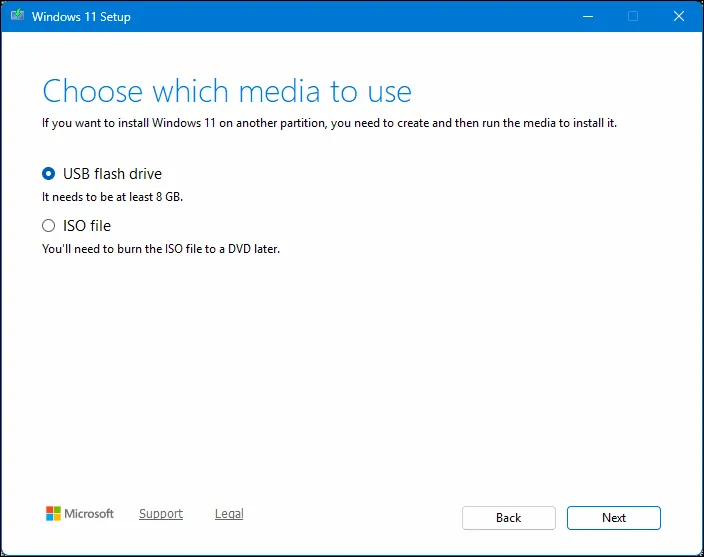Close the Windows 11 Setup window
This screenshot has height=557, width=704.
coord(678,16)
